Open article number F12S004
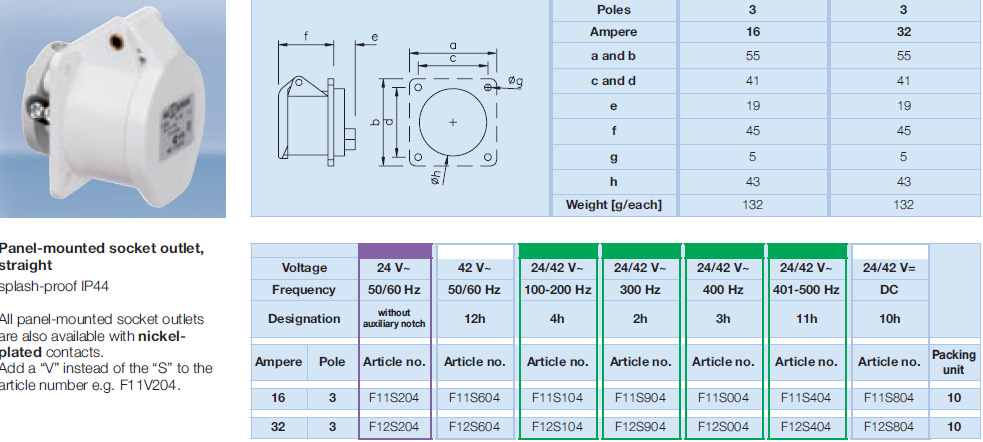The image size is (983, 442). [723, 426]
